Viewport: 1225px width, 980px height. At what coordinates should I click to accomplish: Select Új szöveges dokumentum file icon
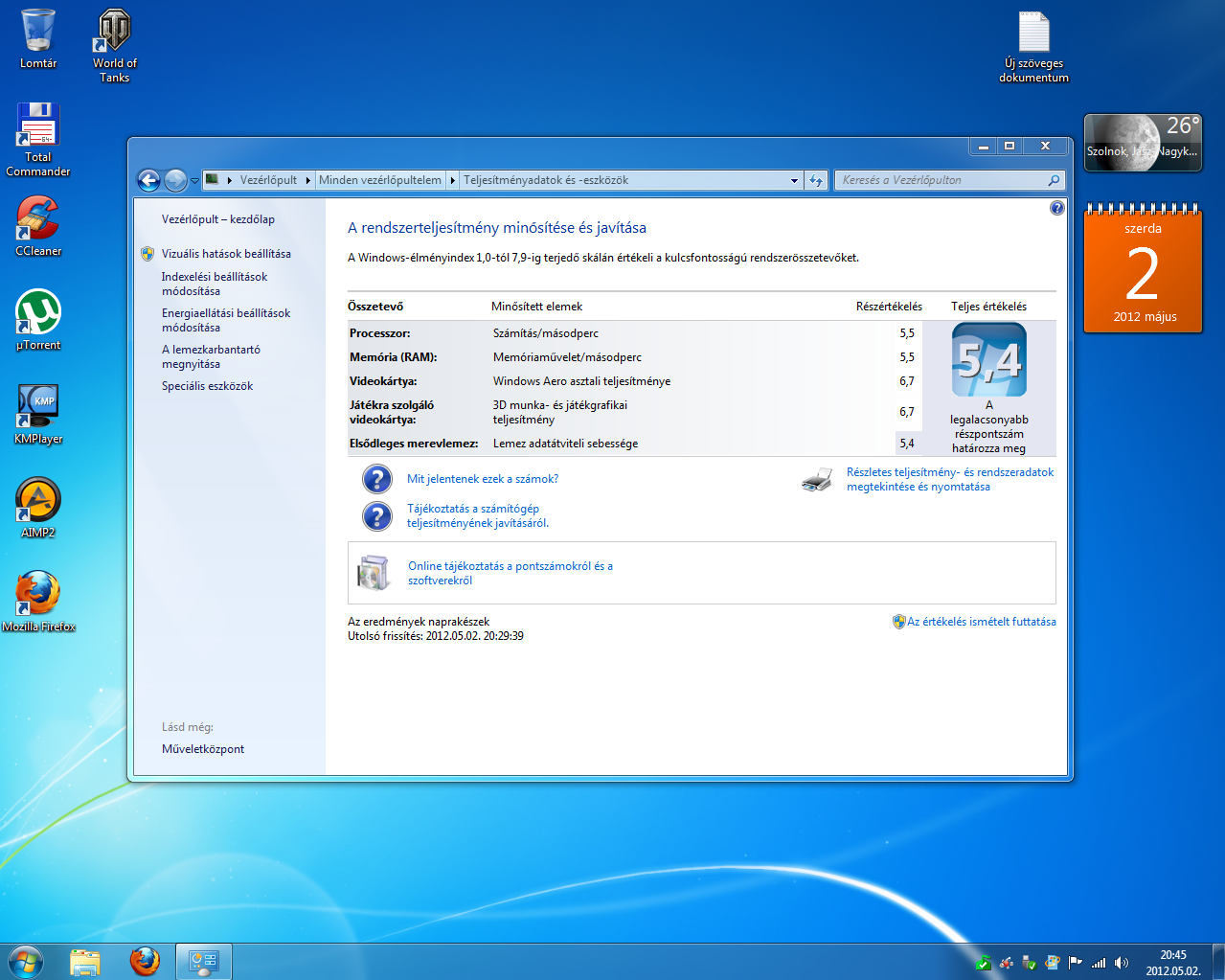[1034, 46]
